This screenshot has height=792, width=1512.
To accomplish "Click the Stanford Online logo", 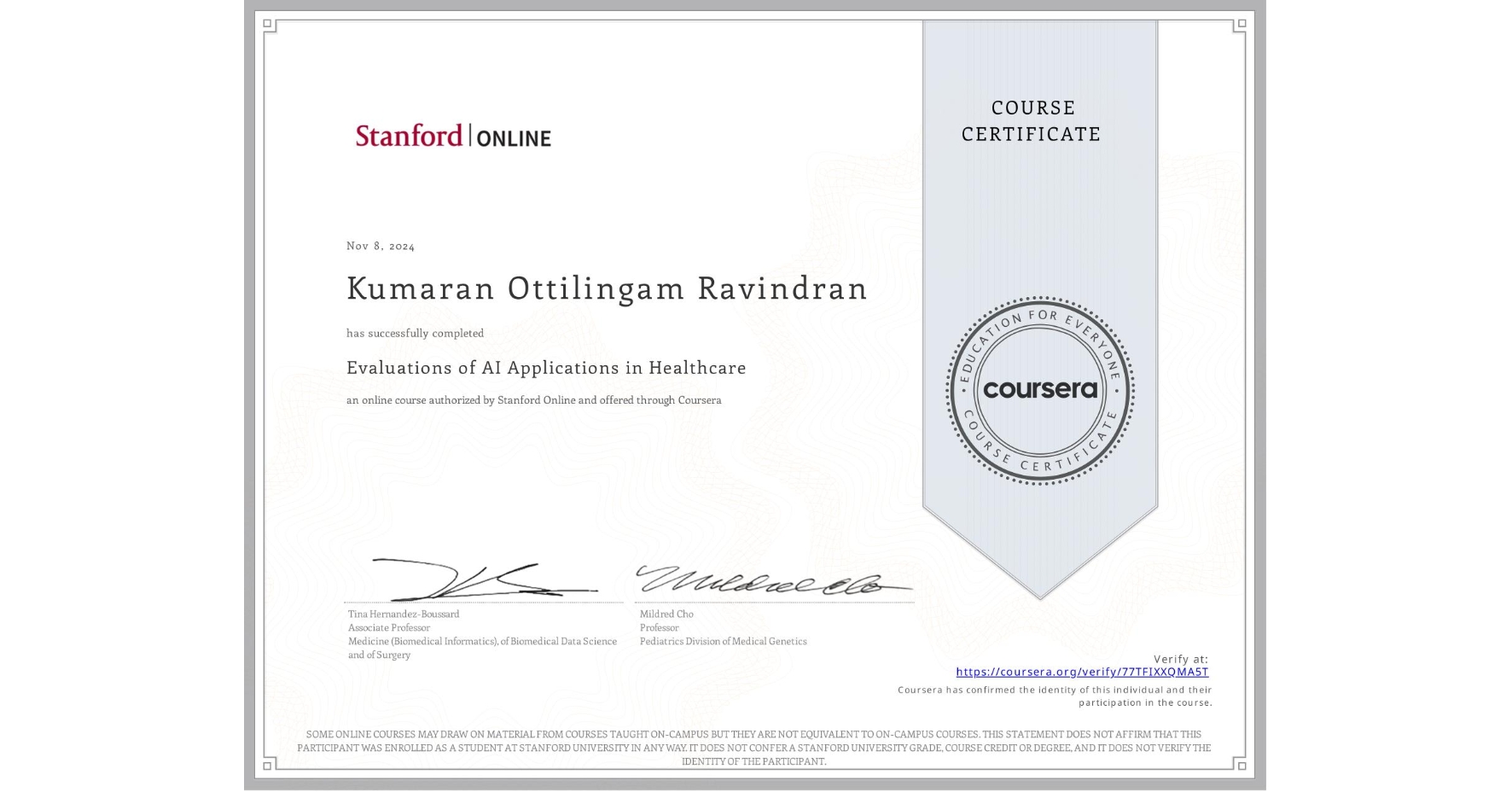I will pyautogui.click(x=453, y=136).
